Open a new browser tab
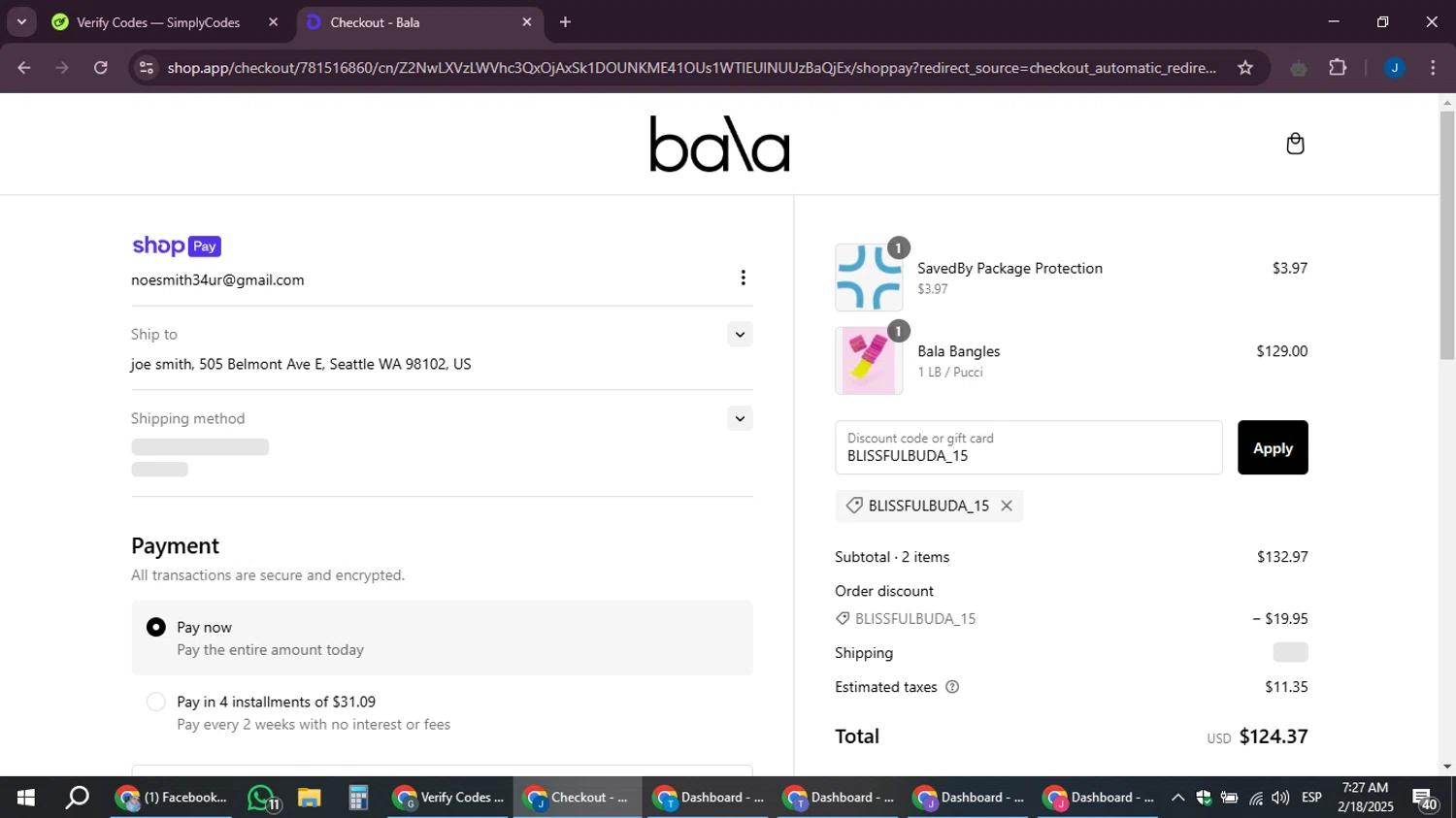This screenshot has height=818, width=1456. [x=565, y=21]
